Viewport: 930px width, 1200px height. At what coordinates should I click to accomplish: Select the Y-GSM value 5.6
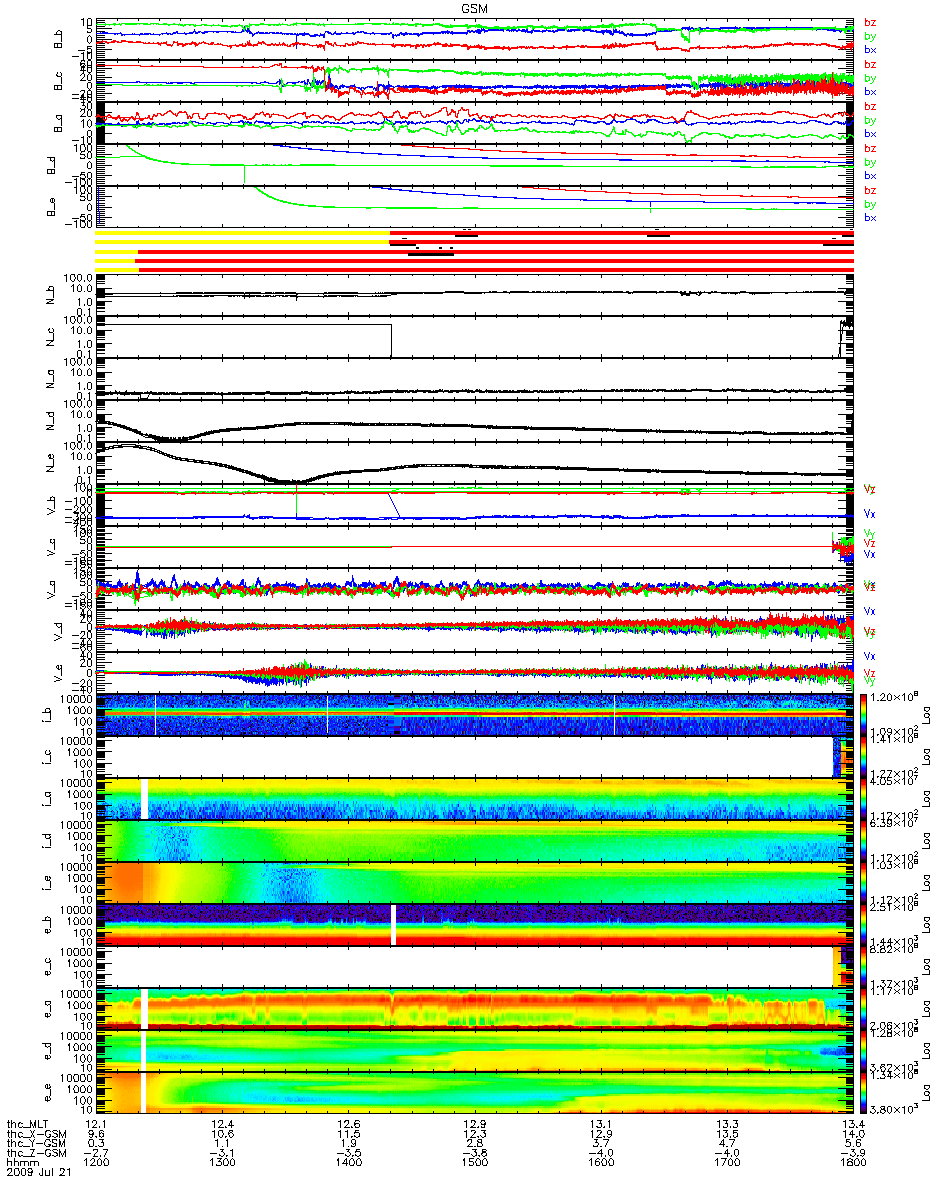851,1145
